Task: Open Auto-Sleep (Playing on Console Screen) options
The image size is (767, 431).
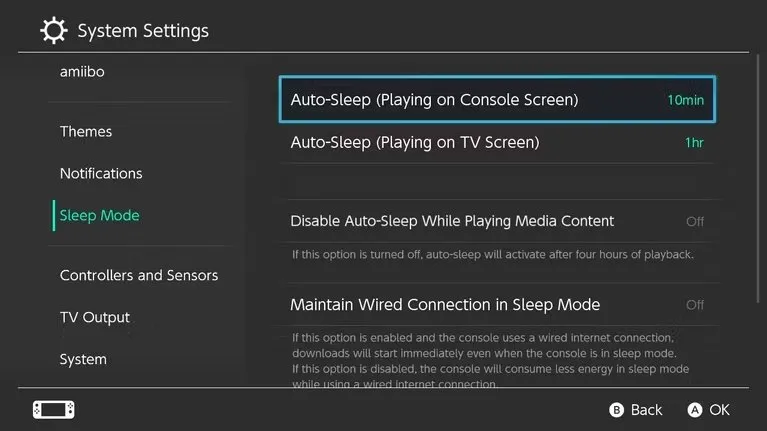Action: [x=434, y=100]
